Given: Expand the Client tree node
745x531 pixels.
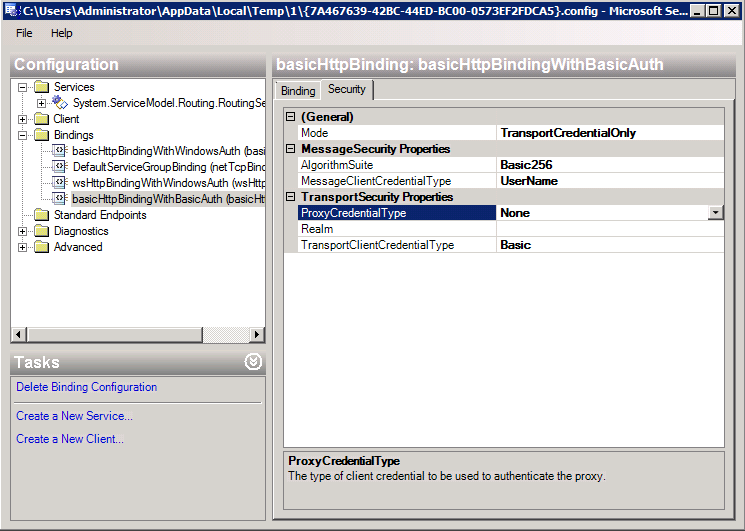Looking at the screenshot, I should click(x=23, y=119).
